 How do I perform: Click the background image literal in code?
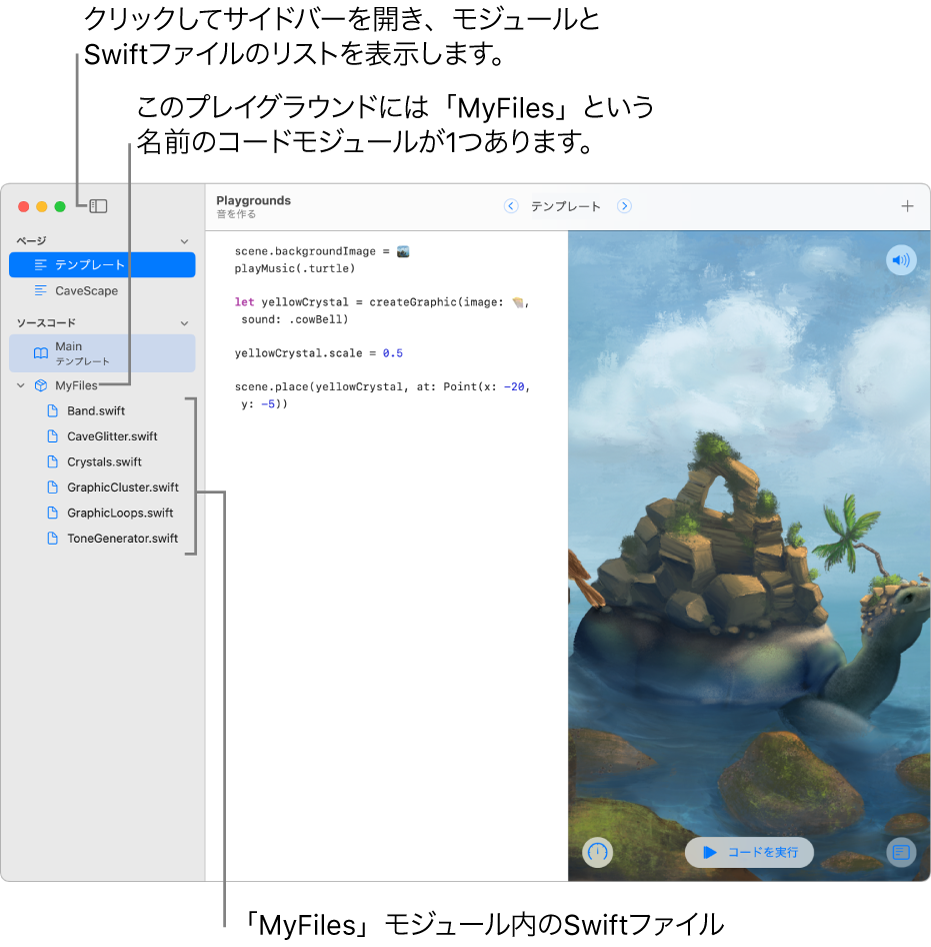(x=403, y=251)
